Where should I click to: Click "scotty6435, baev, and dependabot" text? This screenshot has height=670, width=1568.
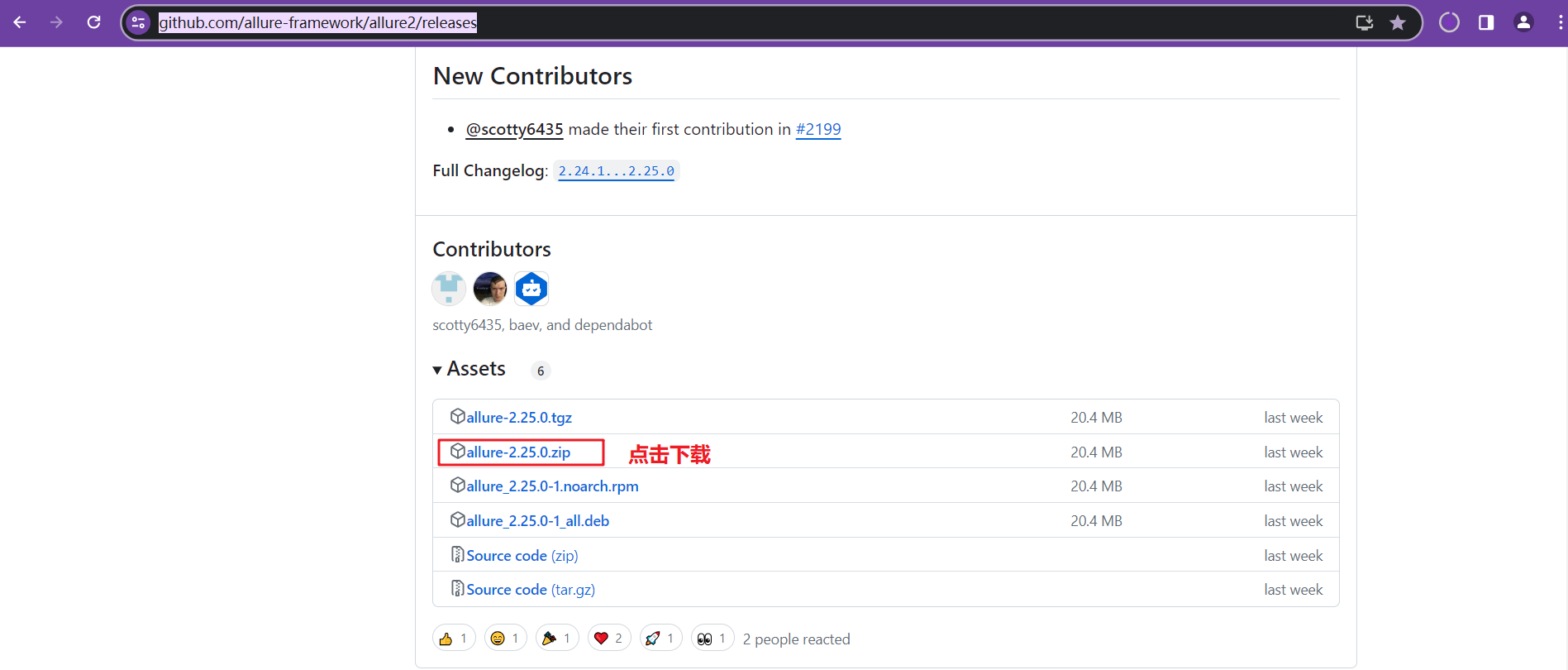coord(542,325)
